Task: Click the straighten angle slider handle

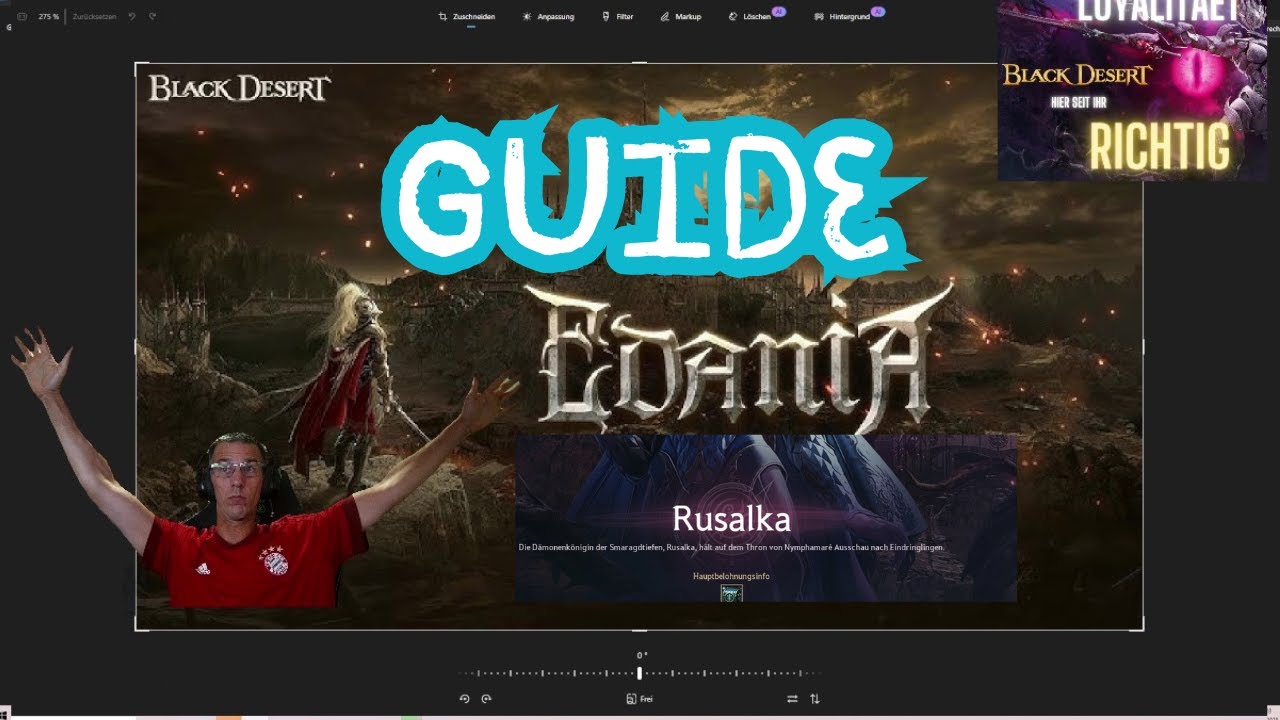Action: tap(640, 673)
